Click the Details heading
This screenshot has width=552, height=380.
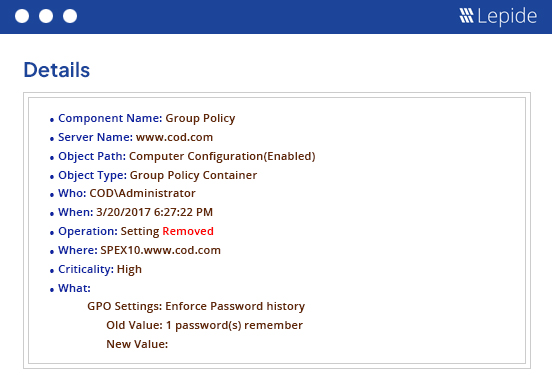pos(57,70)
